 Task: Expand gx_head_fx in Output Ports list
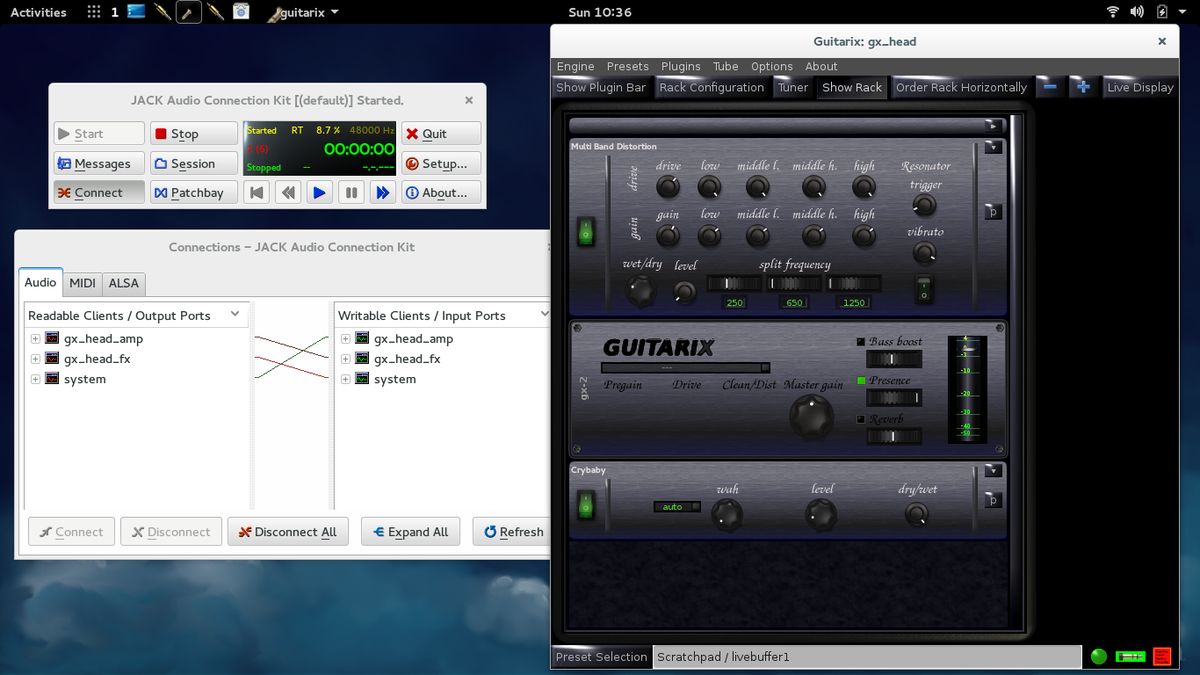pos(35,359)
